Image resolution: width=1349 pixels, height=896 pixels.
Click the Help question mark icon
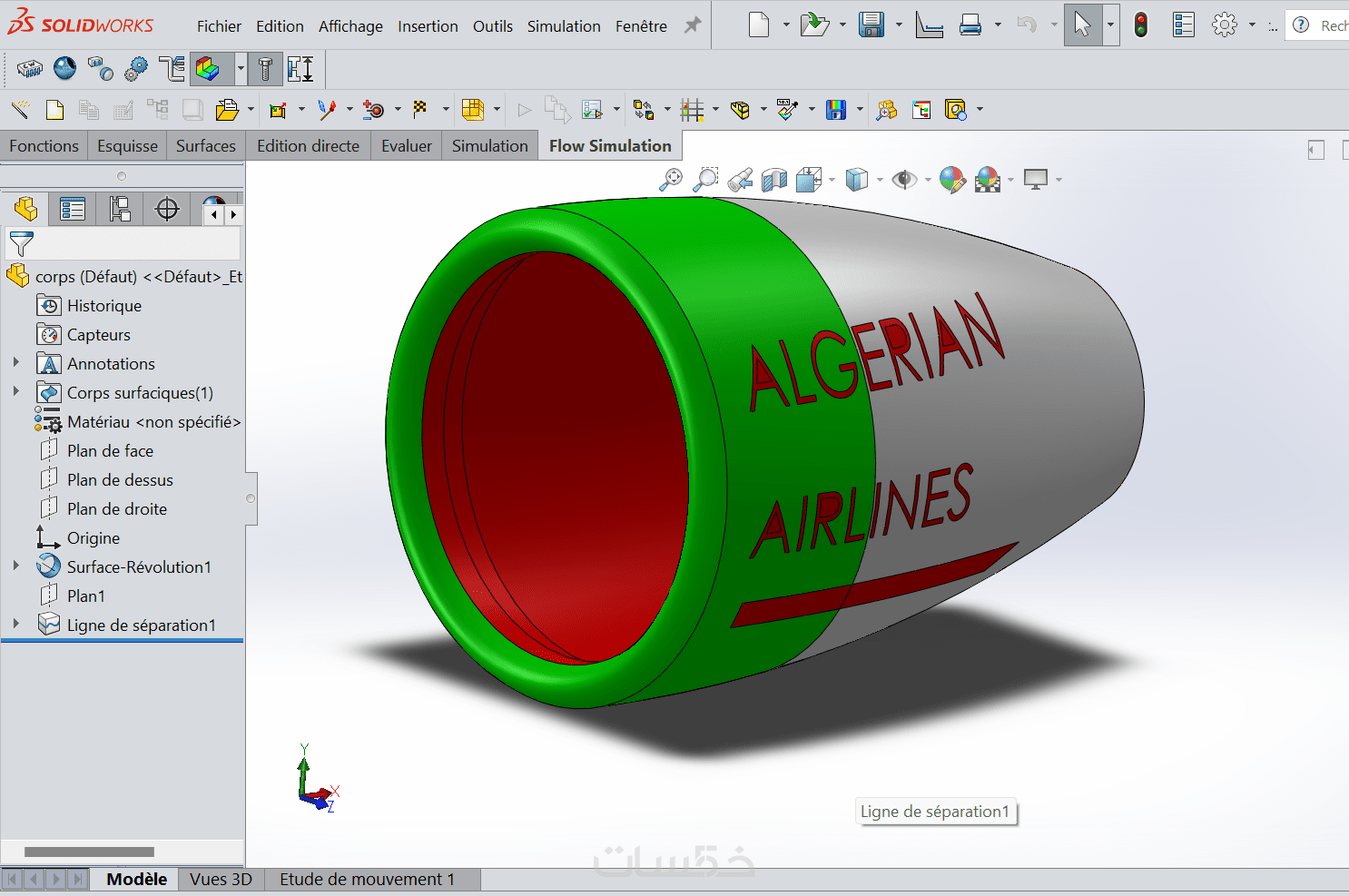tap(1301, 25)
